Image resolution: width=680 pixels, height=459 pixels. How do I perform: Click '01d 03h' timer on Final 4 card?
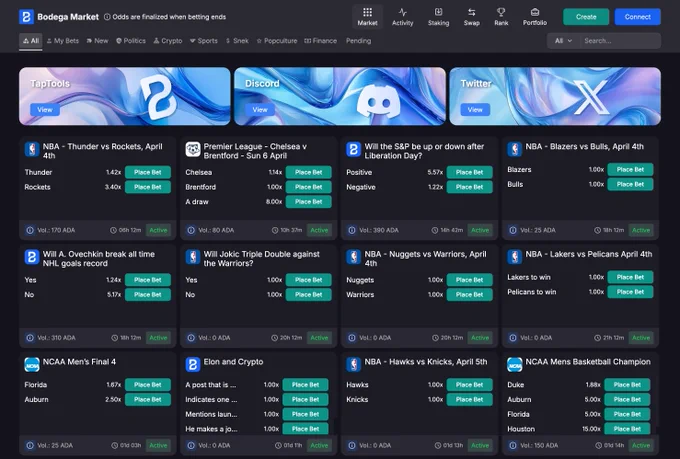(x=130, y=446)
